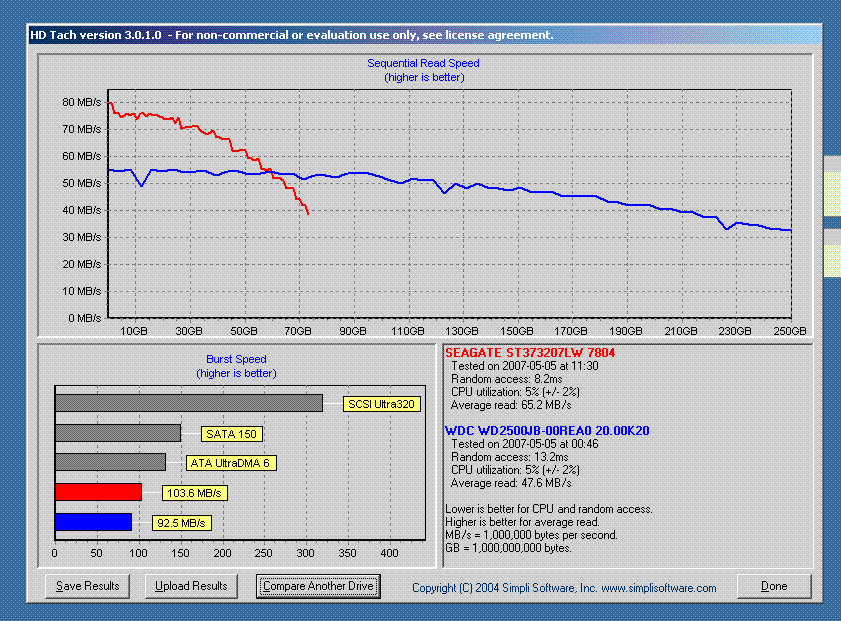The image size is (841, 621).
Task: Close the dialog with Done
Action: coord(774,586)
